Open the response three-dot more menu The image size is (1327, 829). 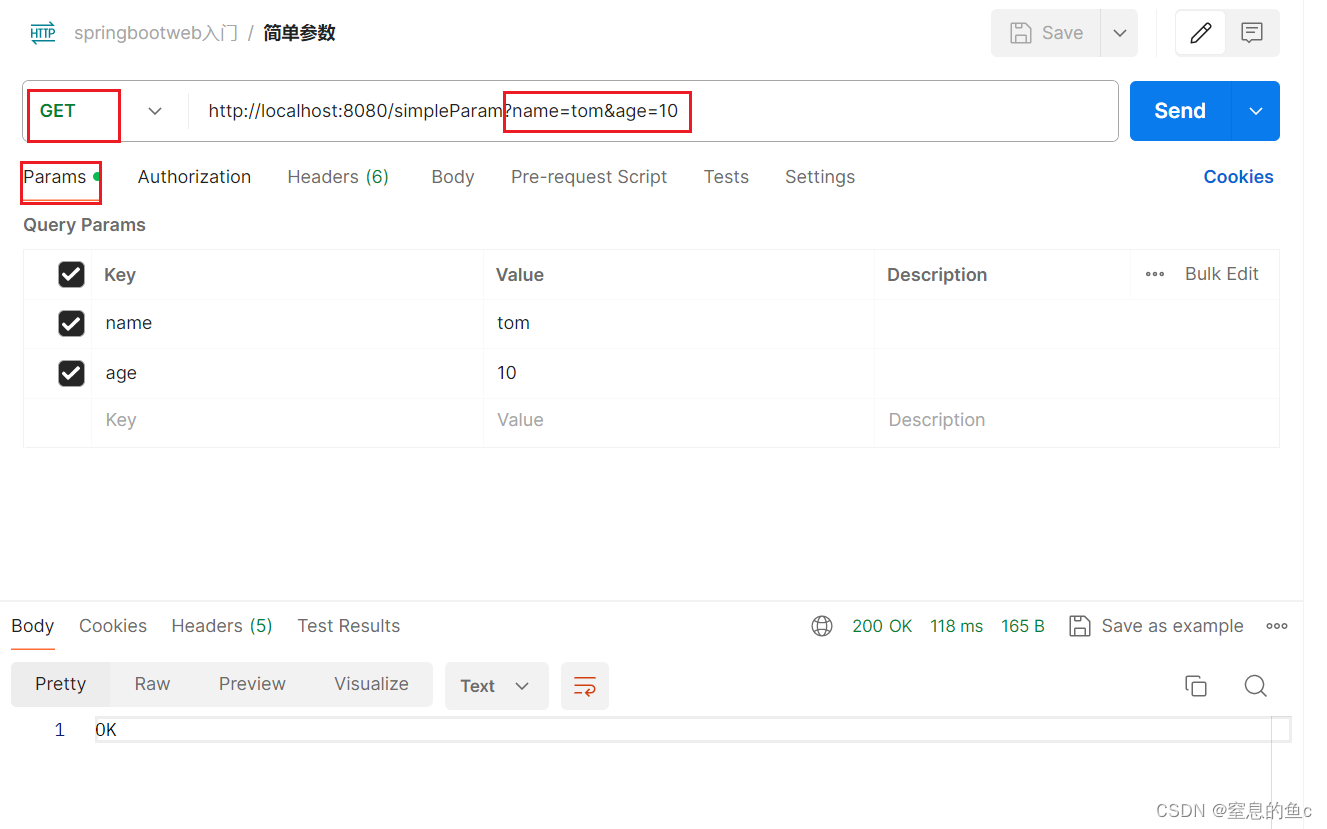(1277, 626)
